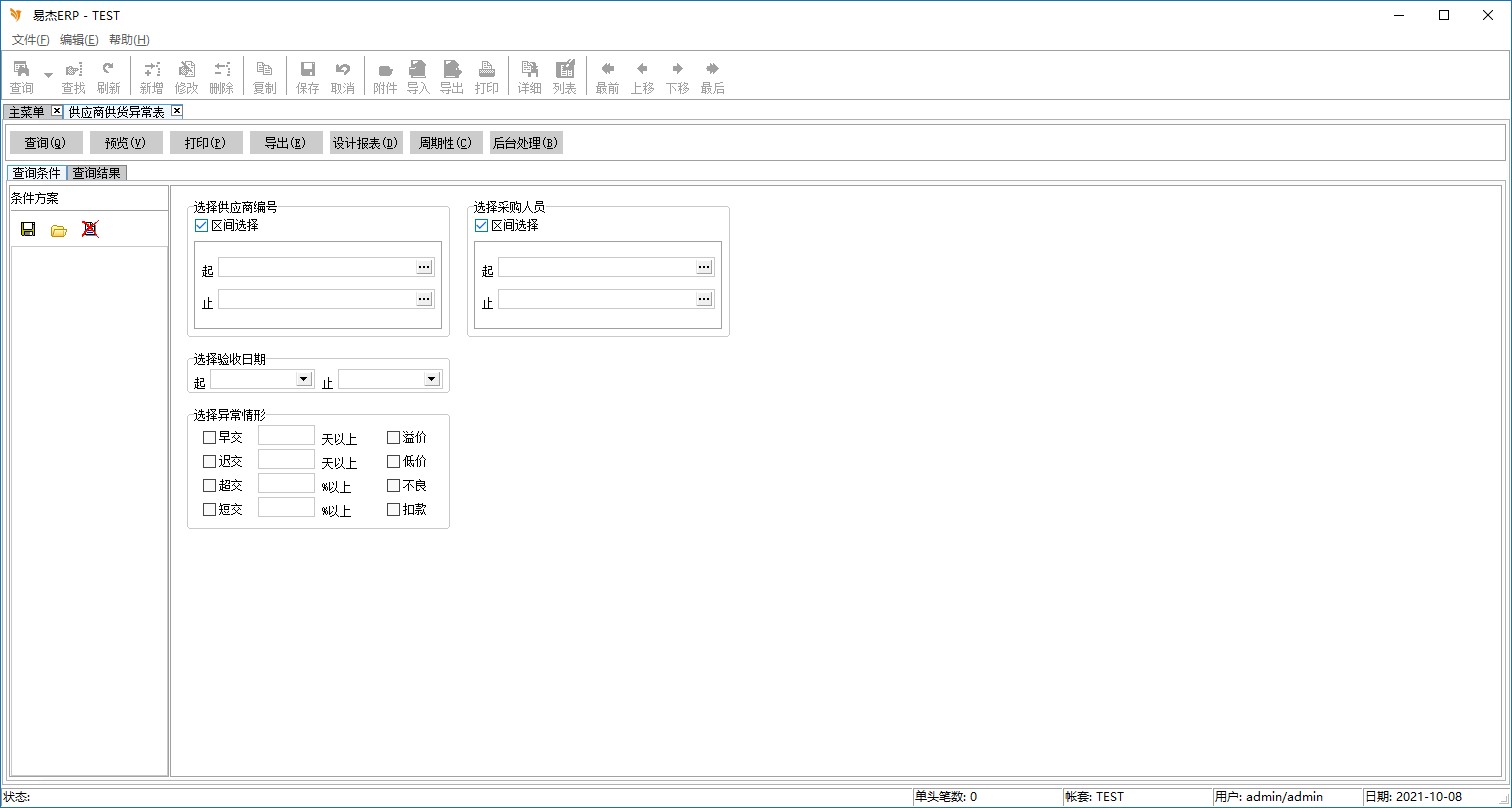Click the 导出 export toolbar icon
This screenshot has height=808, width=1512.
point(452,77)
